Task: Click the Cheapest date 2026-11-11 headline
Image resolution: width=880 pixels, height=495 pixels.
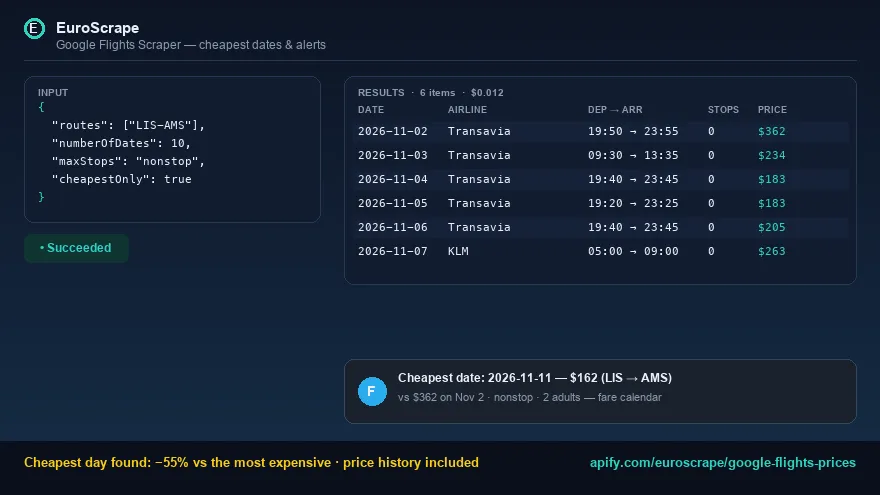Action: tap(535, 378)
